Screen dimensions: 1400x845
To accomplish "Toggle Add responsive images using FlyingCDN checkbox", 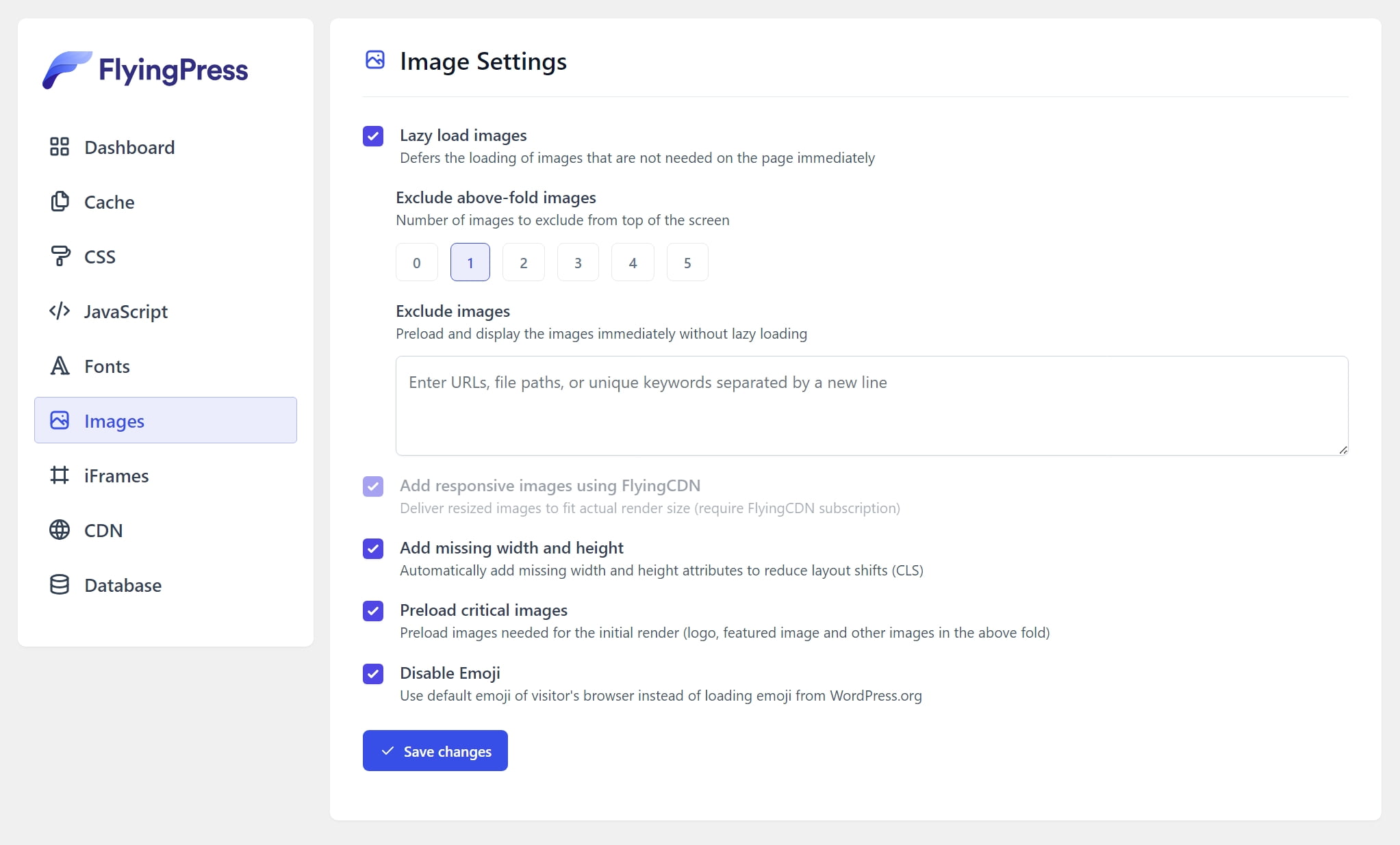I will pos(373,486).
